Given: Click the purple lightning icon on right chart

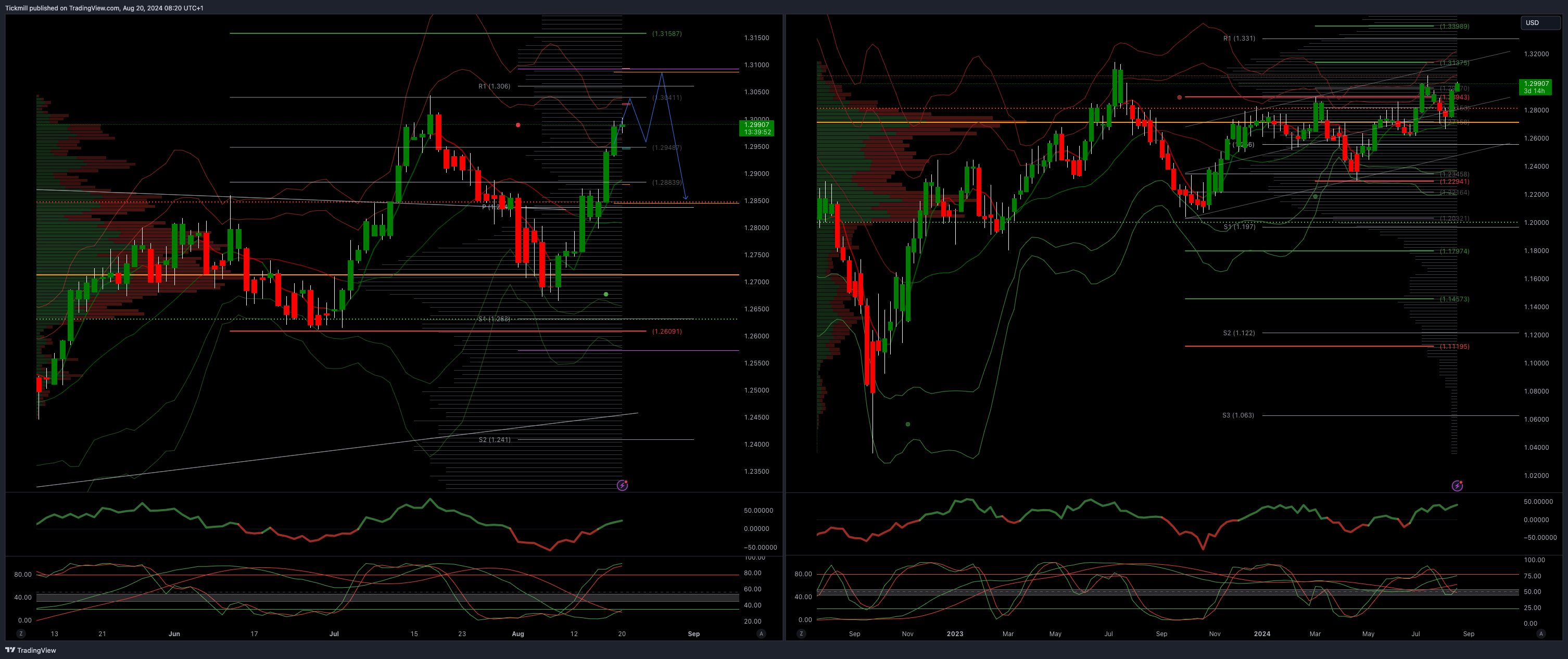Looking at the screenshot, I should [x=1457, y=486].
